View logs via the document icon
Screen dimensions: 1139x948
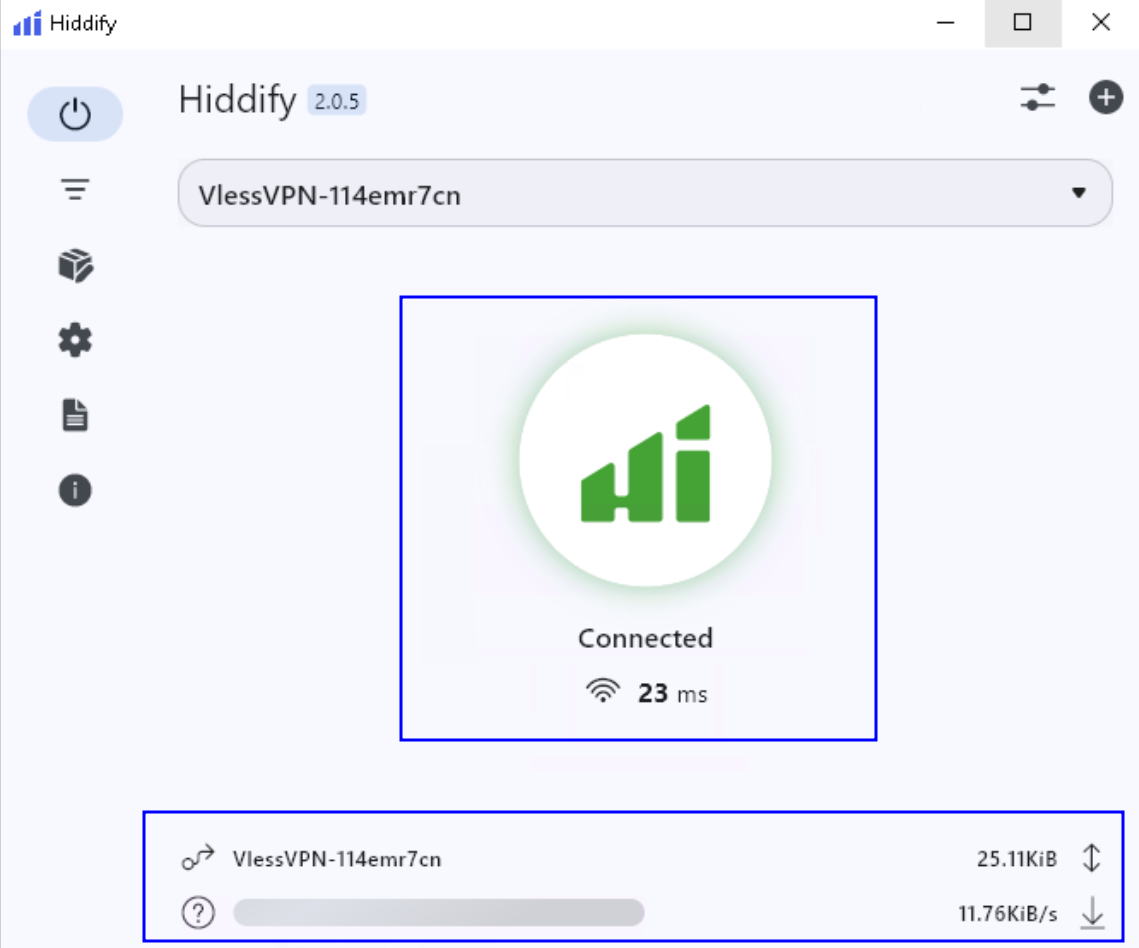(x=75, y=414)
